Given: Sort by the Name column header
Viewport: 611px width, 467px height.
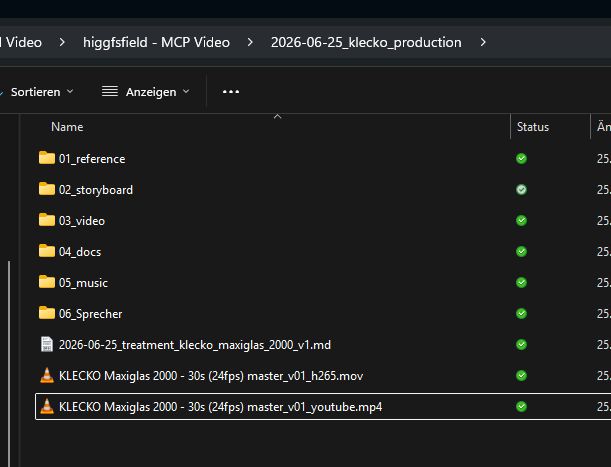Looking at the screenshot, I should coord(67,127).
